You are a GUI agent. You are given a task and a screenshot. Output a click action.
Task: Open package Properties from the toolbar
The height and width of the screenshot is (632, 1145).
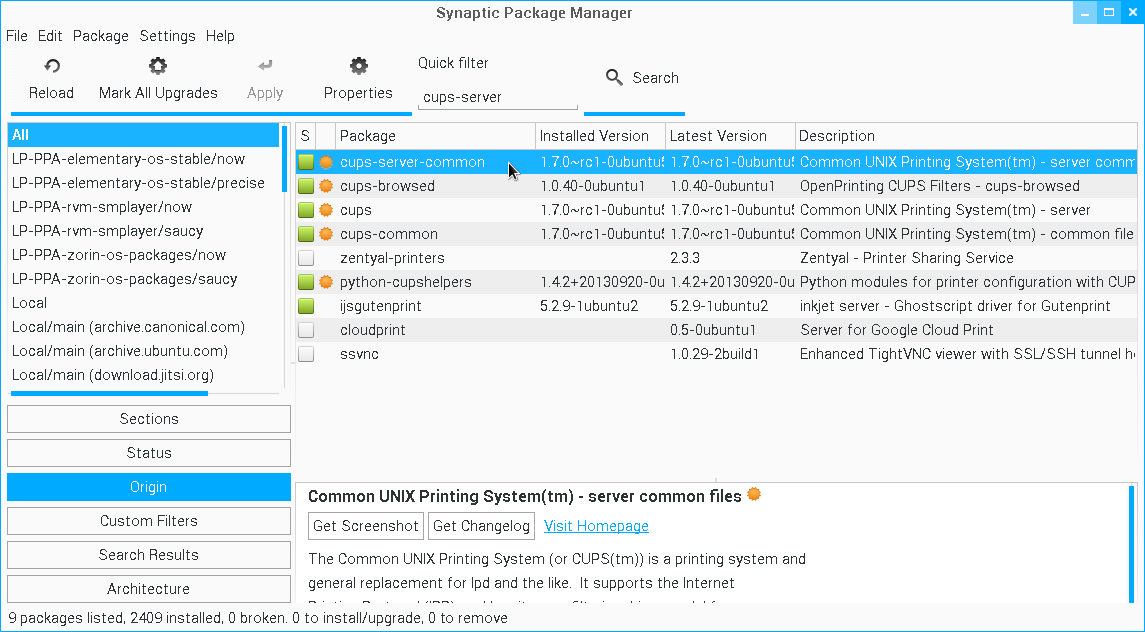point(358,67)
